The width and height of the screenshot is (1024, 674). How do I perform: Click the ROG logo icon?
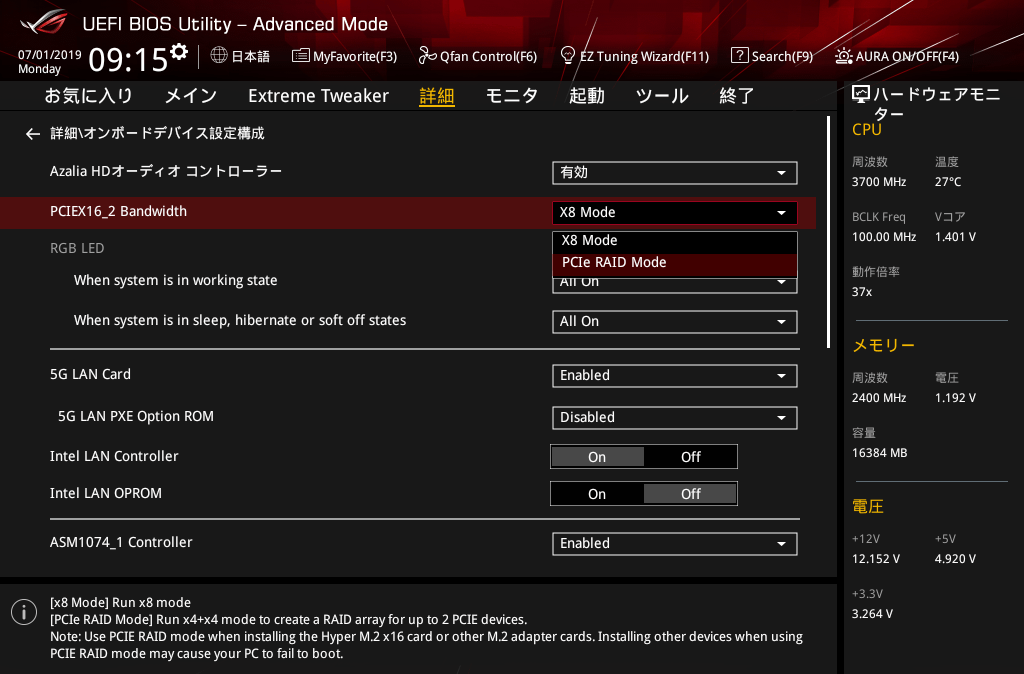point(44,22)
